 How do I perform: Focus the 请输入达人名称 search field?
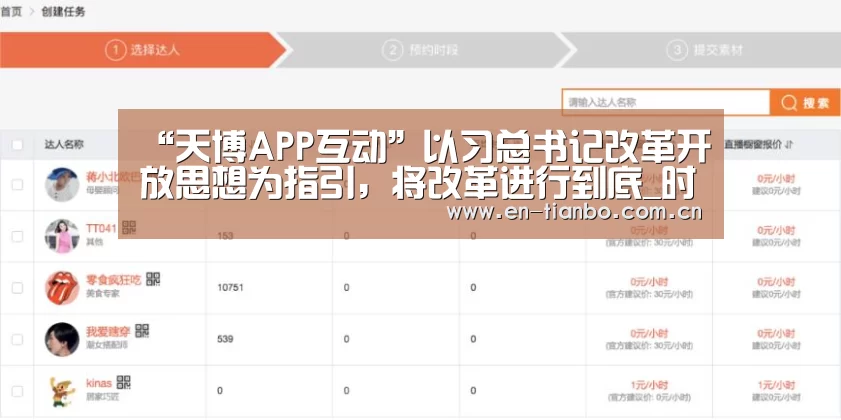point(666,102)
